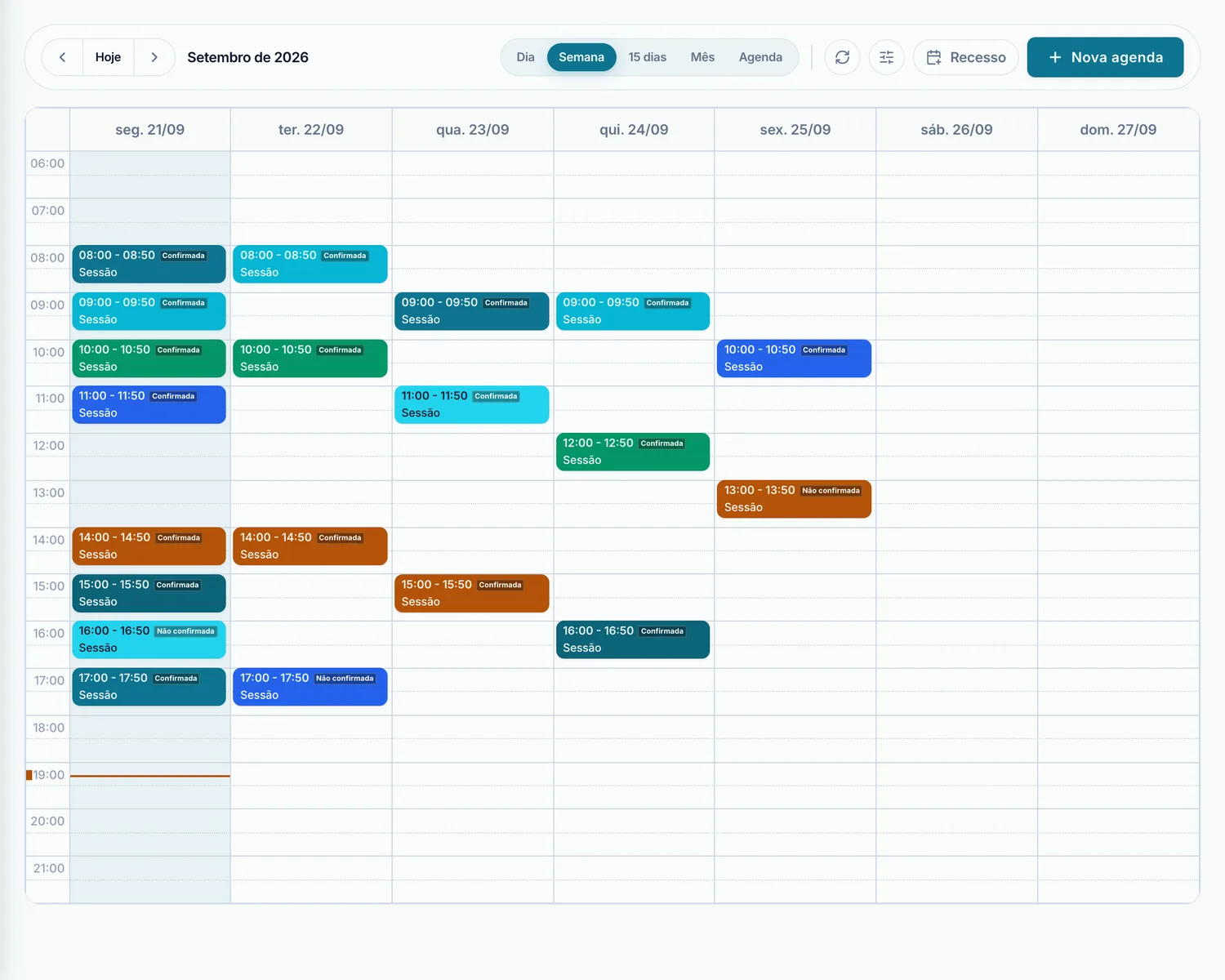Go to previous week with left chevron
This screenshot has height=980, width=1225.
pyautogui.click(x=62, y=57)
